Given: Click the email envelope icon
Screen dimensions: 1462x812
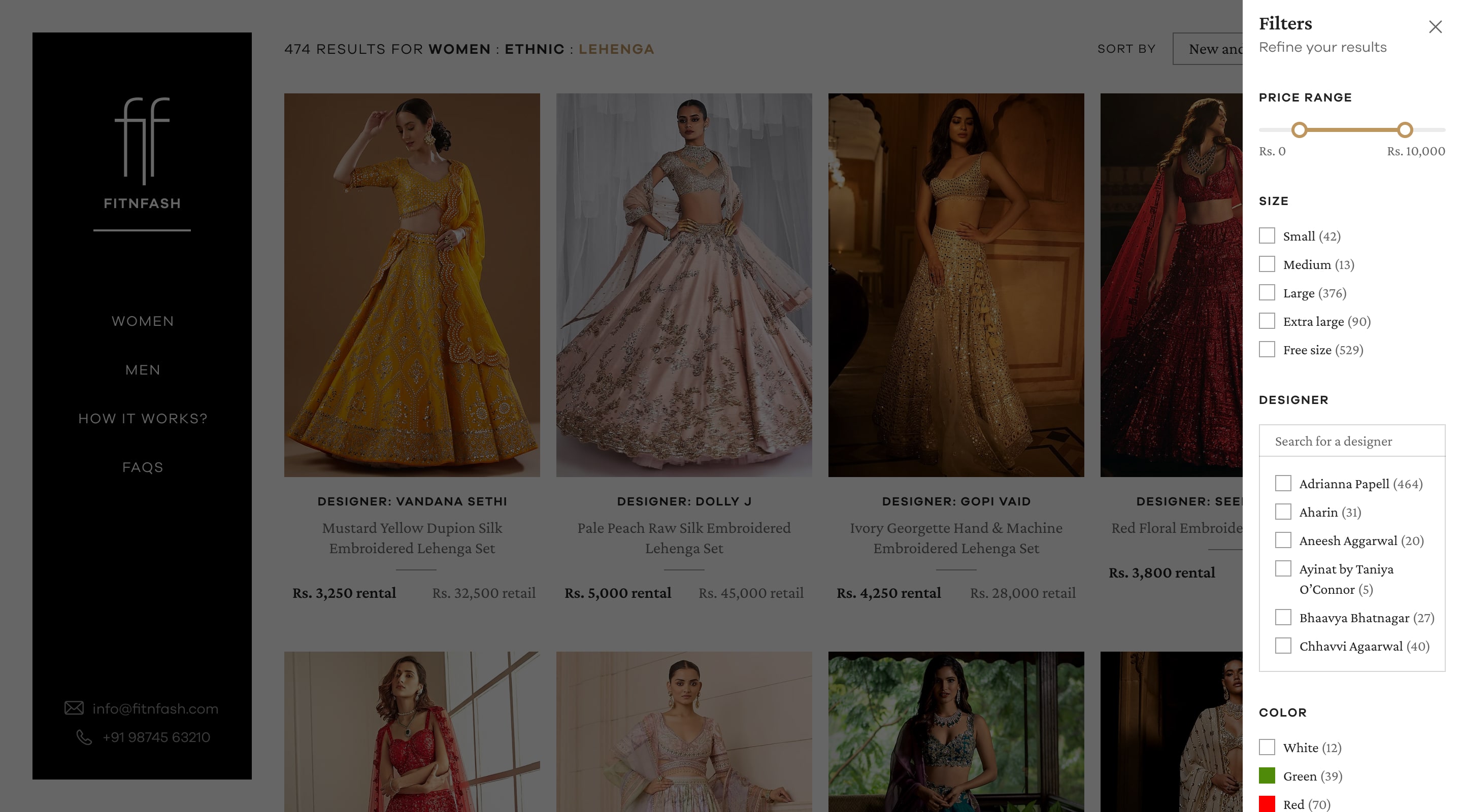Looking at the screenshot, I should [74, 707].
